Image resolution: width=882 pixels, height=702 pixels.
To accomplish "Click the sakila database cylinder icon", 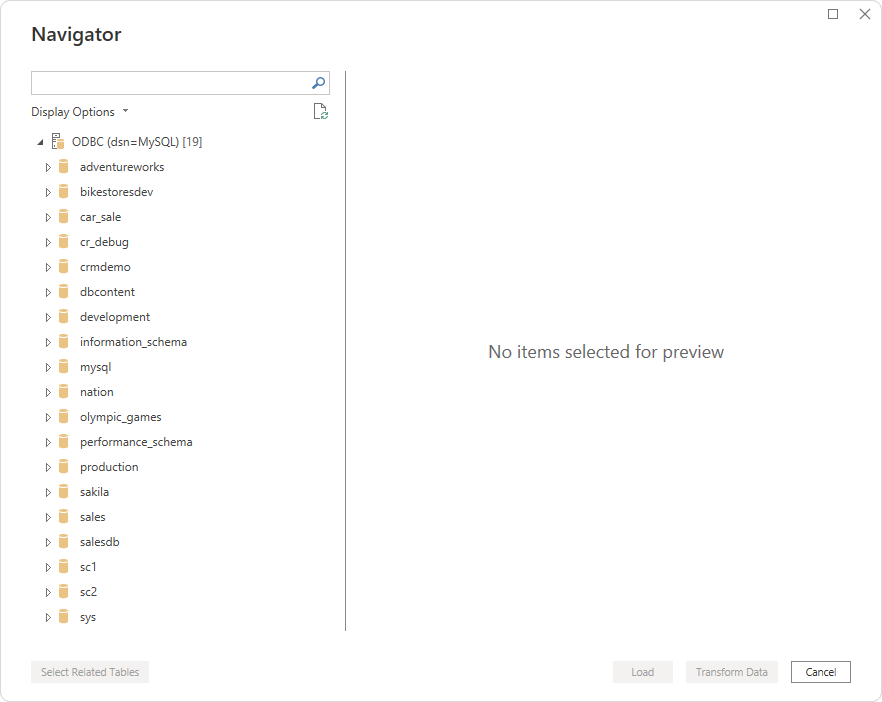I will 64,492.
